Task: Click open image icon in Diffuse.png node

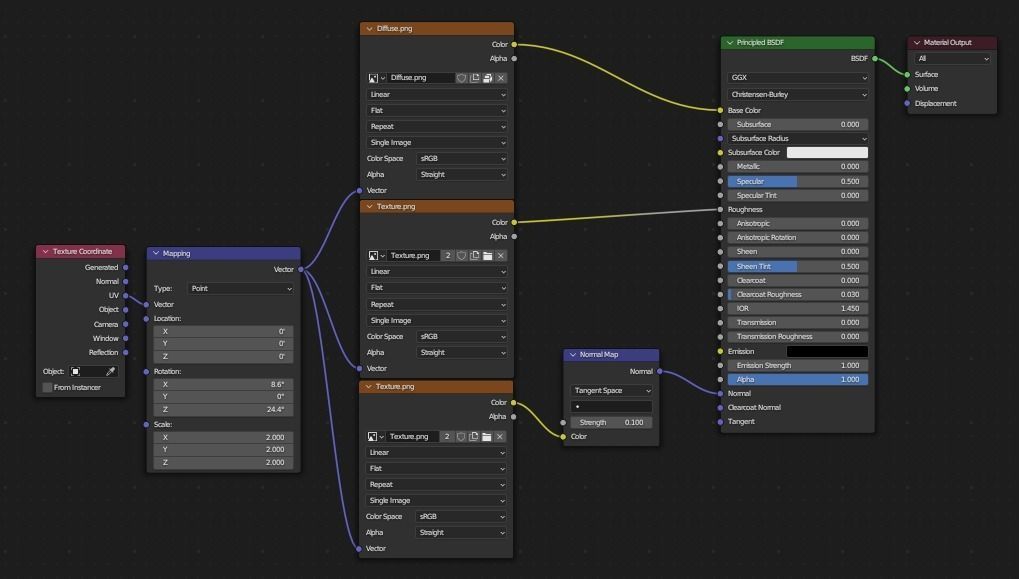Action: 487,78
